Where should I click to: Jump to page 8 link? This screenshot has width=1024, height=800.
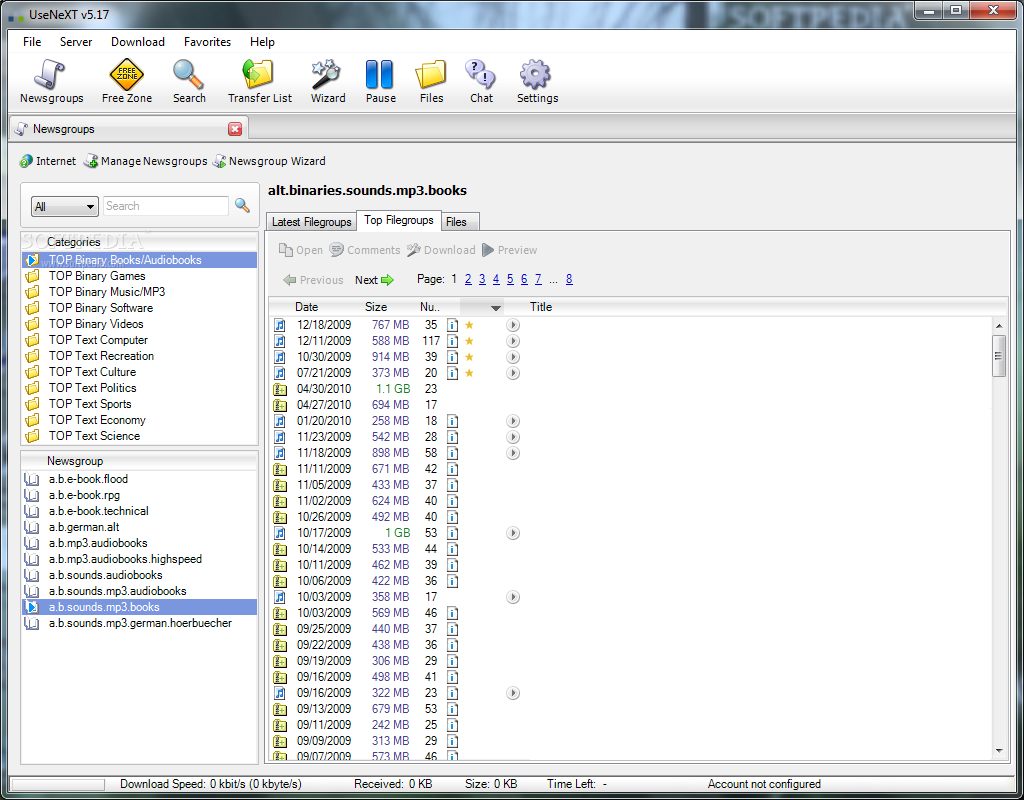569,279
